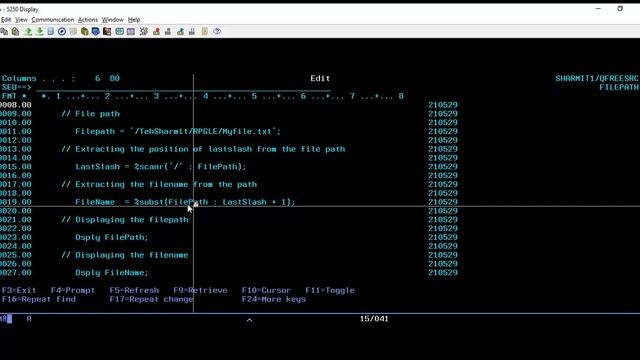
Task: Click the dark brown square toolbar icon
Action: click(x=107, y=31)
